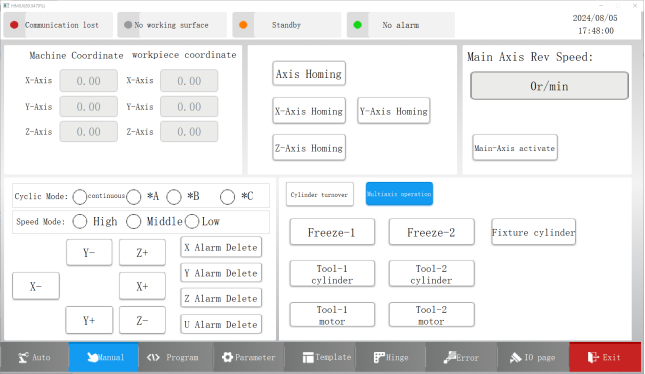Click Z Alarm Delete
This screenshot has height=374, width=645.
click(221, 298)
